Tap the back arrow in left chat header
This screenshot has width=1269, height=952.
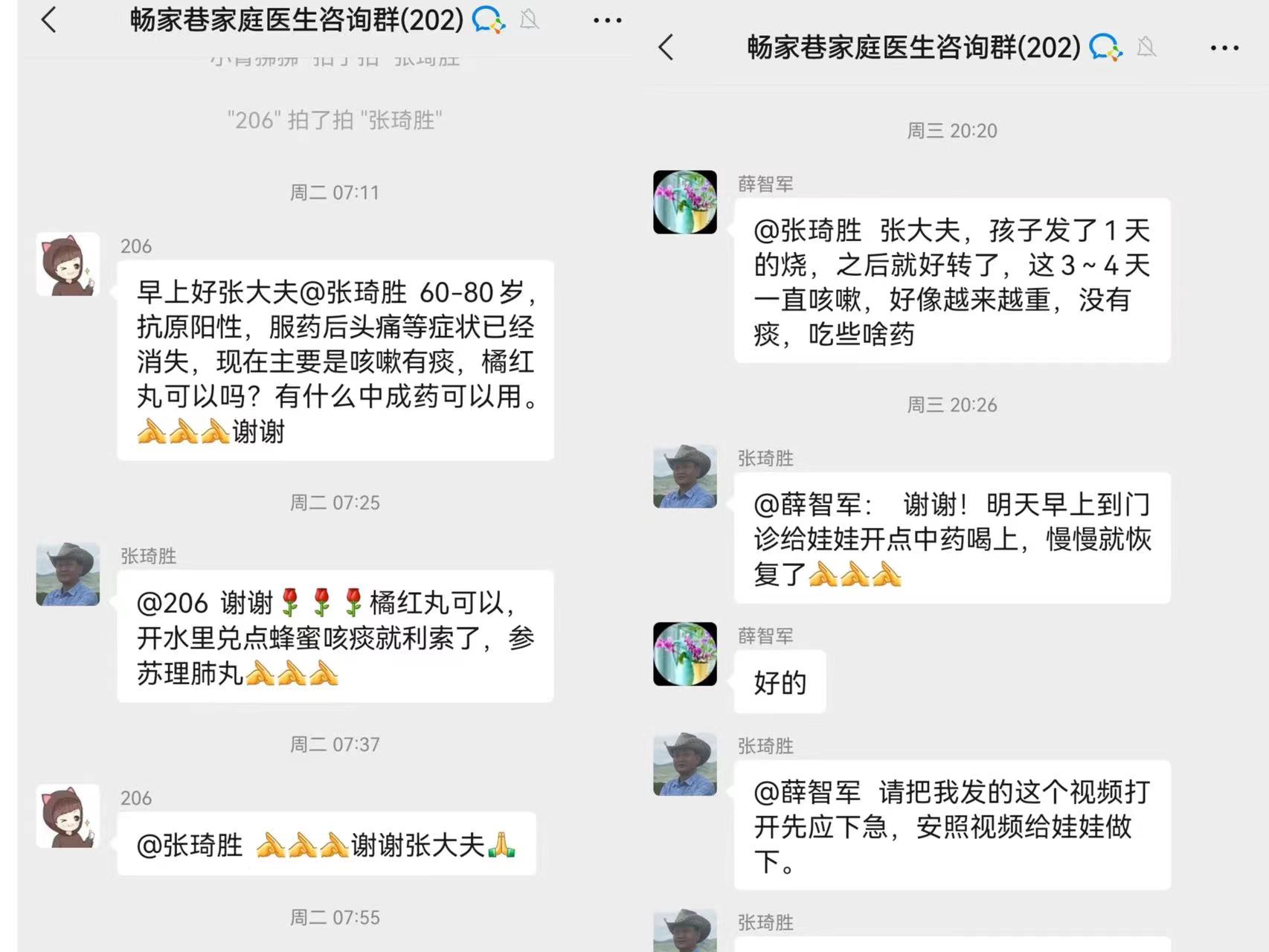49,20
